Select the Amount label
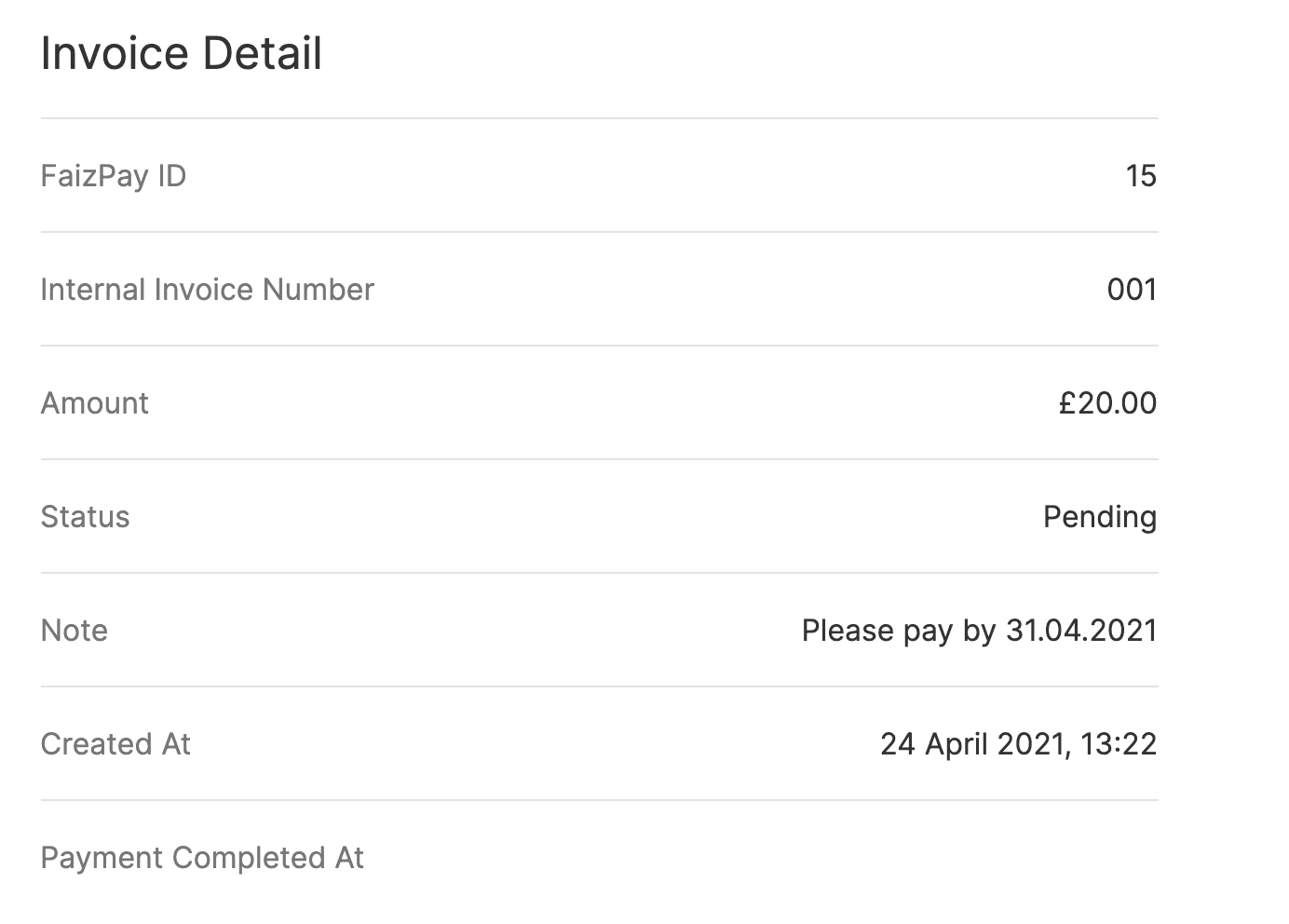The image size is (1289, 924). coord(95,403)
